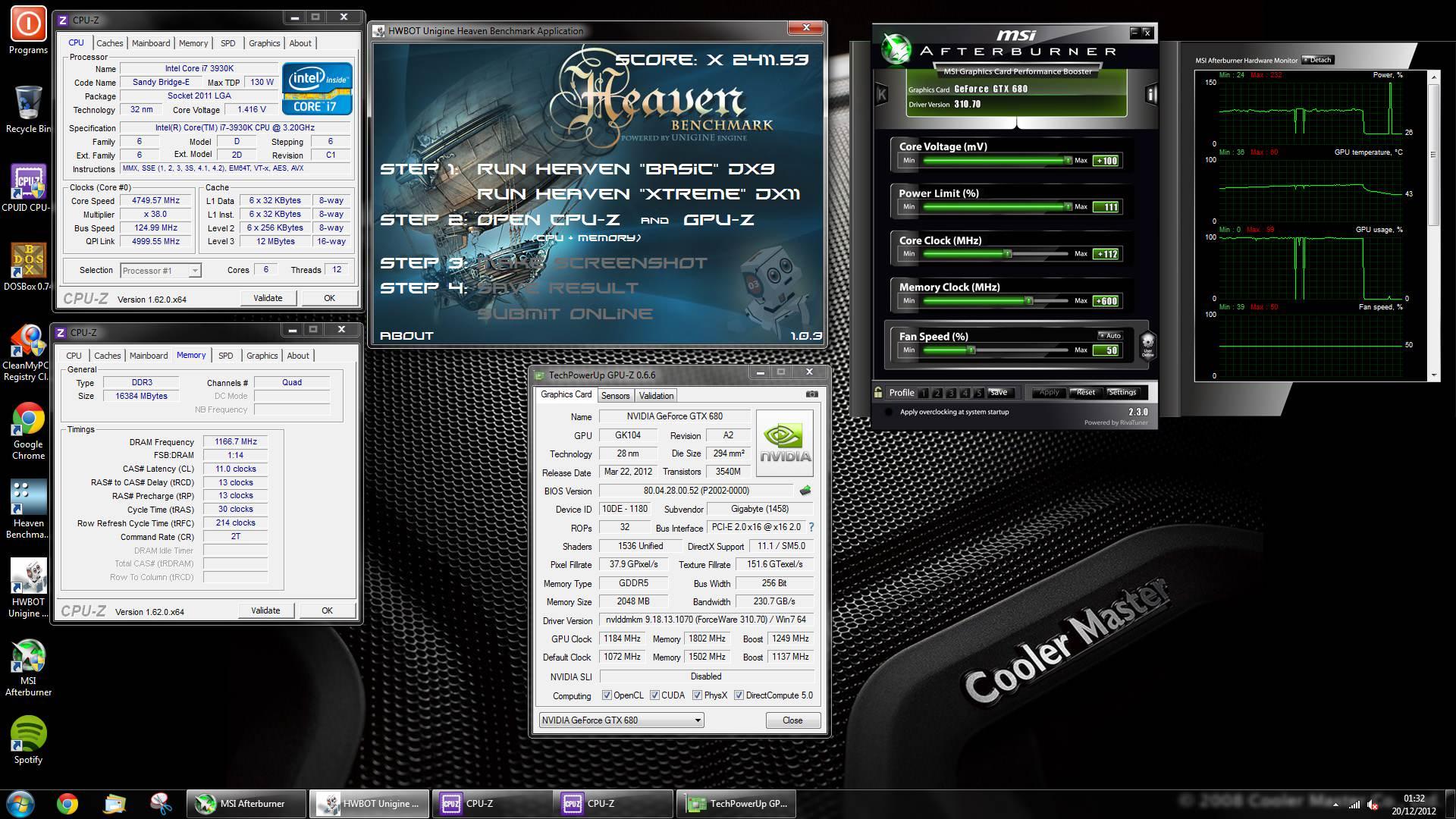The image size is (1456, 819).
Task: Open DOSBox desktop shortcut
Action: (x=28, y=267)
